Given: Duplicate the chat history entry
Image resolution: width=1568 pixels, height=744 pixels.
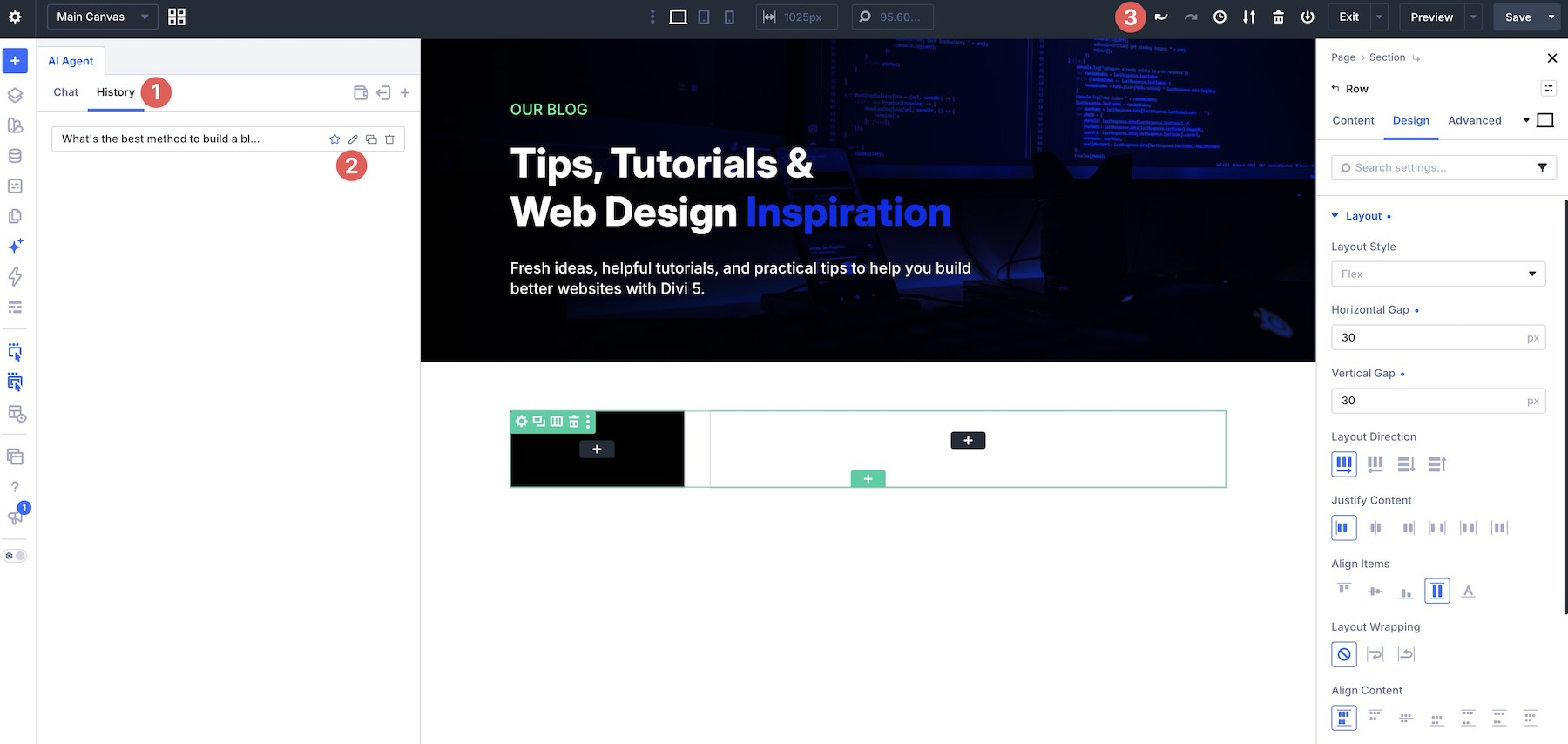Looking at the screenshot, I should pyautogui.click(x=371, y=139).
